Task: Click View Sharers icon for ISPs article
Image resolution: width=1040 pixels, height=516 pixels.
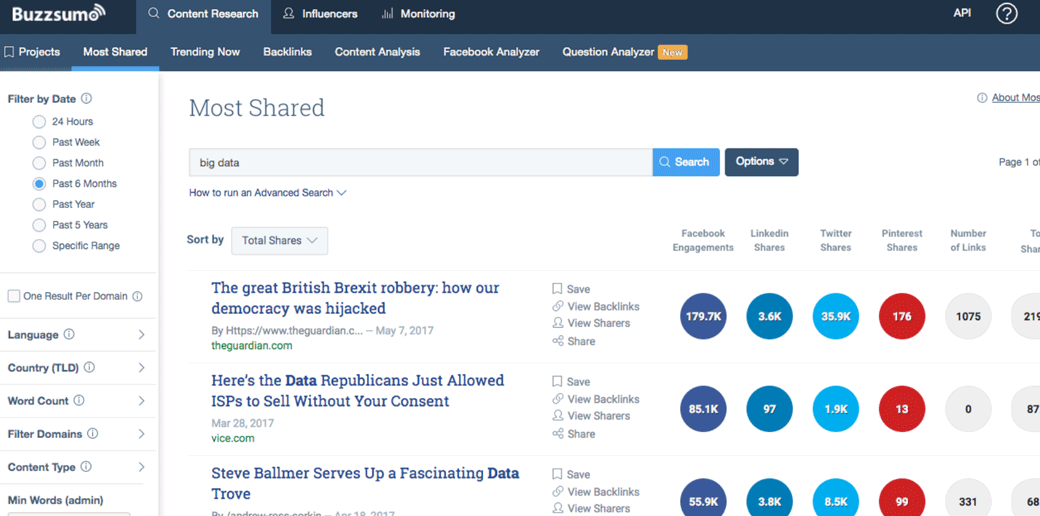Action: pyautogui.click(x=558, y=416)
